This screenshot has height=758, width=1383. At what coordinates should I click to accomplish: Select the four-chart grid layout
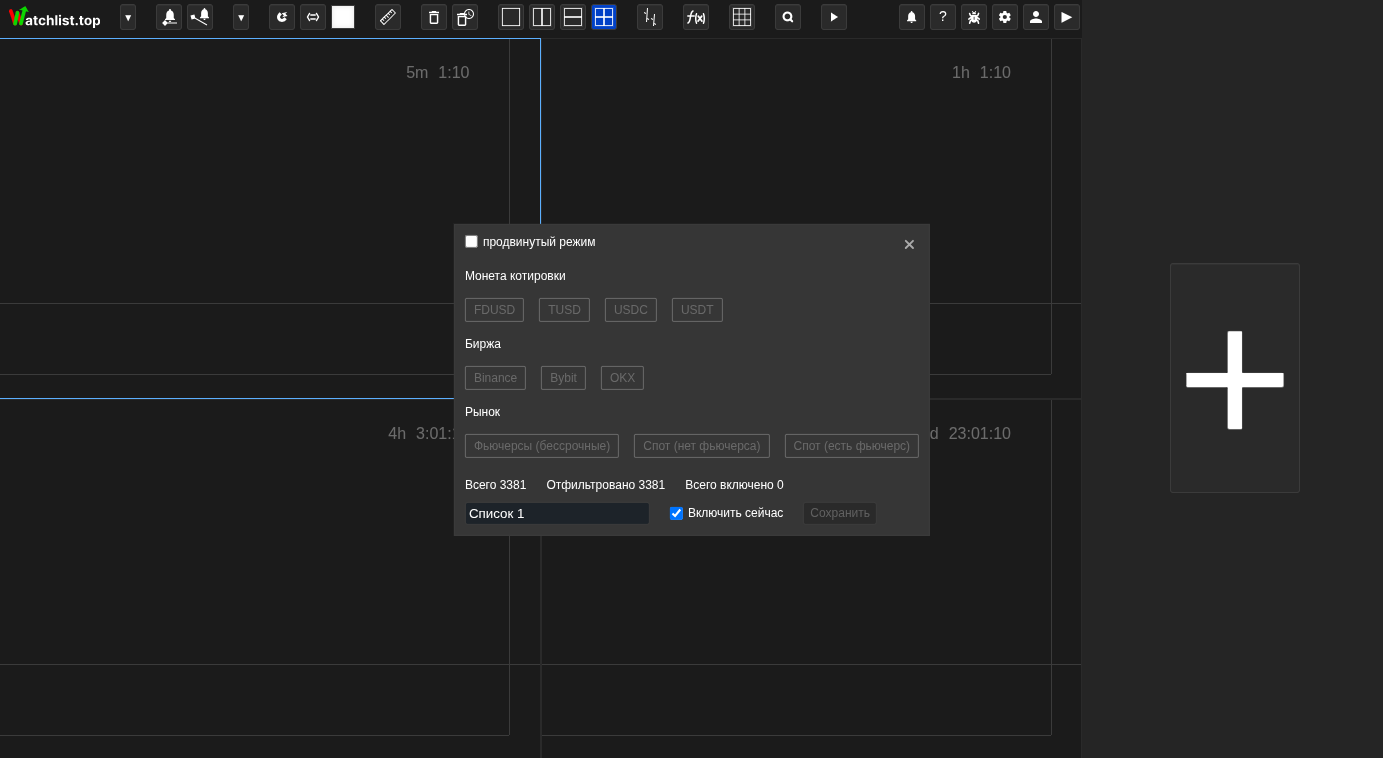pyautogui.click(x=604, y=17)
